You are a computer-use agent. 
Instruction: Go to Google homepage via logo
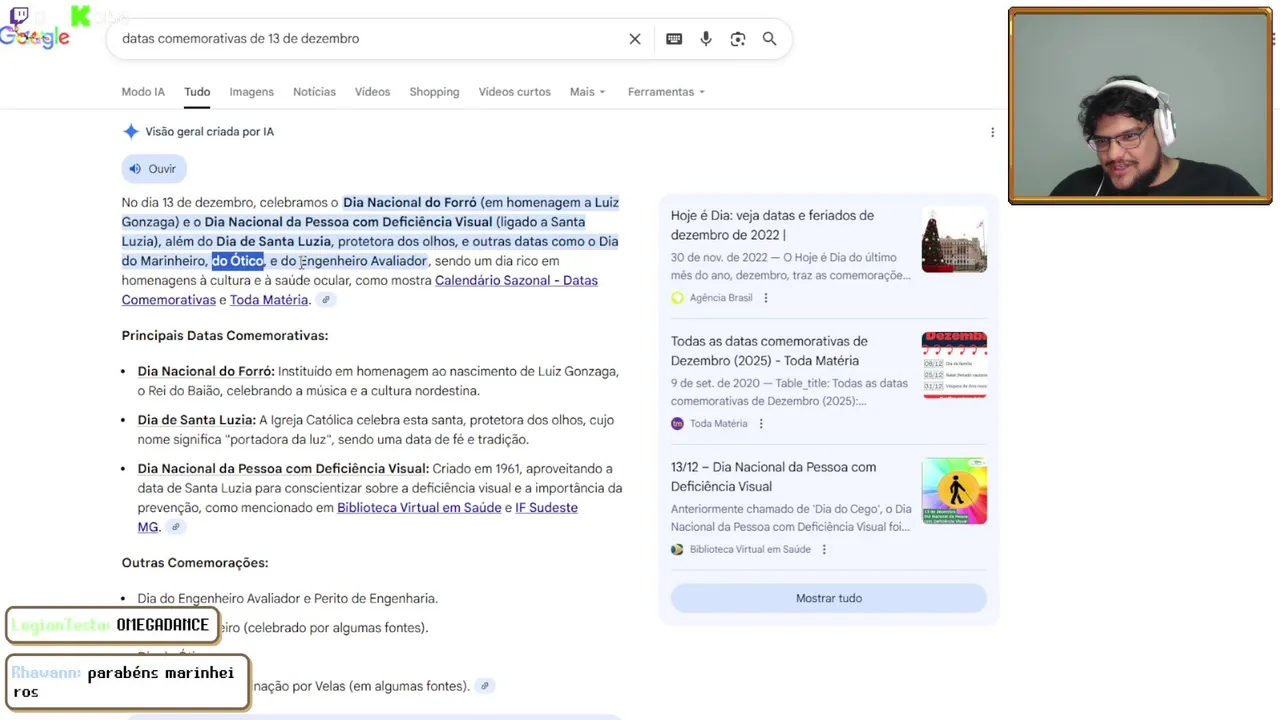click(35, 38)
